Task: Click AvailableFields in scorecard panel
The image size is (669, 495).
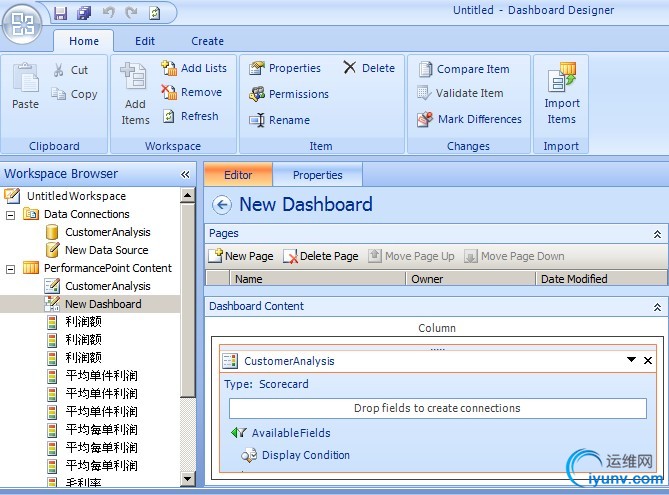Action: coord(291,433)
